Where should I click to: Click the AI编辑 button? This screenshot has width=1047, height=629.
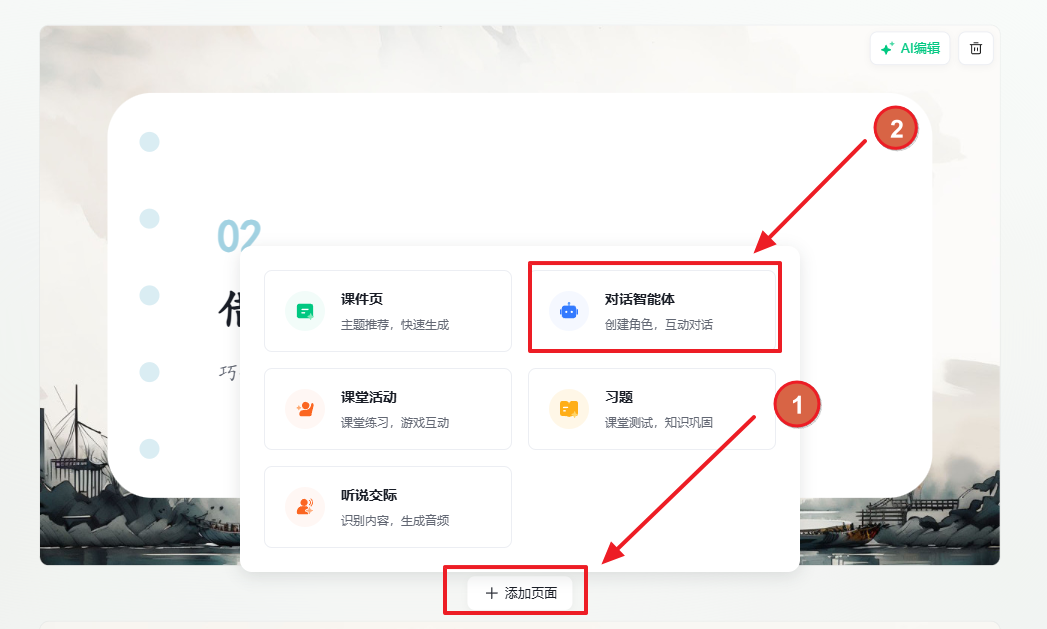(x=909, y=47)
